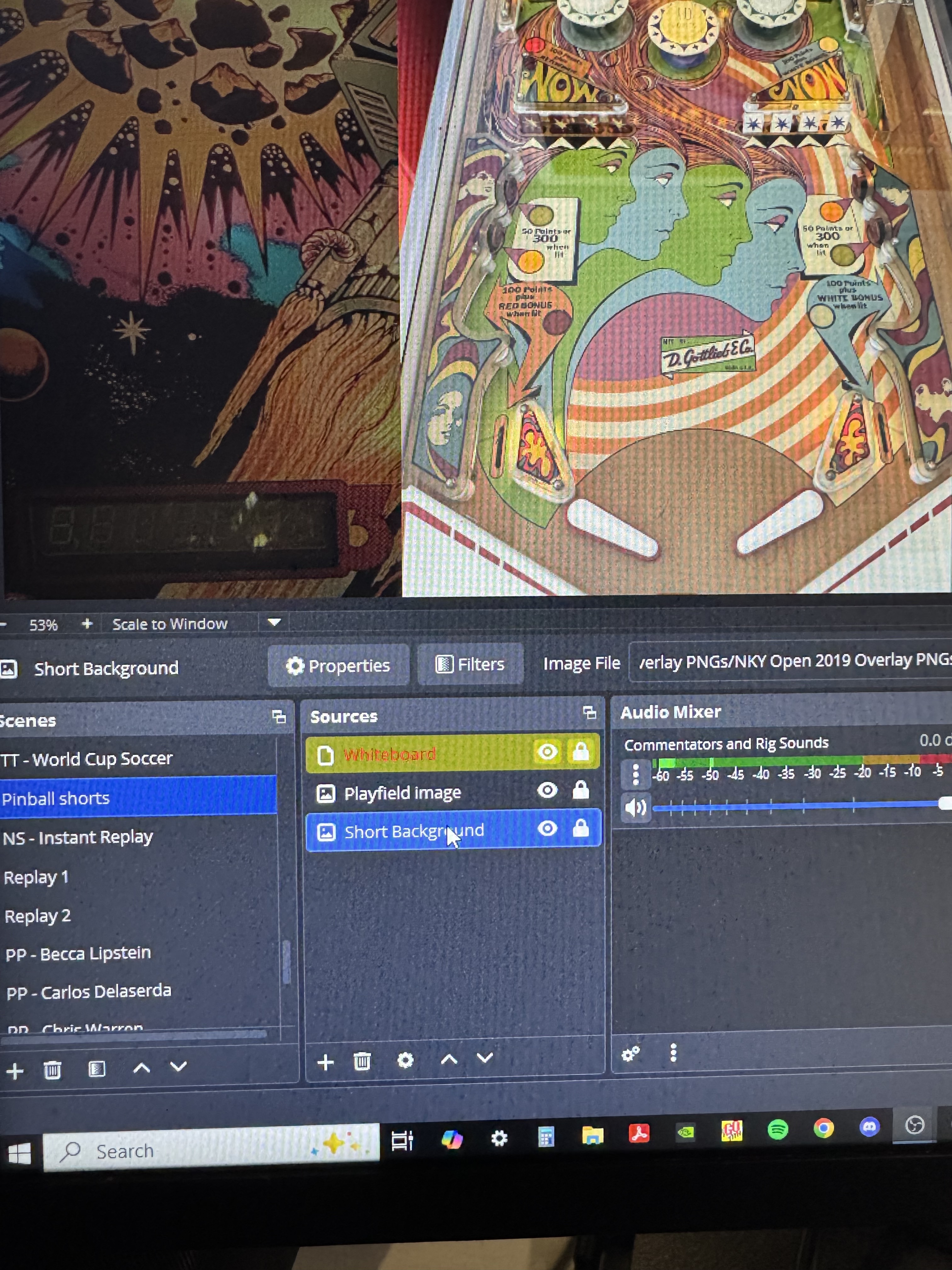Click the Filters button
Screen dimensions: 952x1270
(470, 664)
